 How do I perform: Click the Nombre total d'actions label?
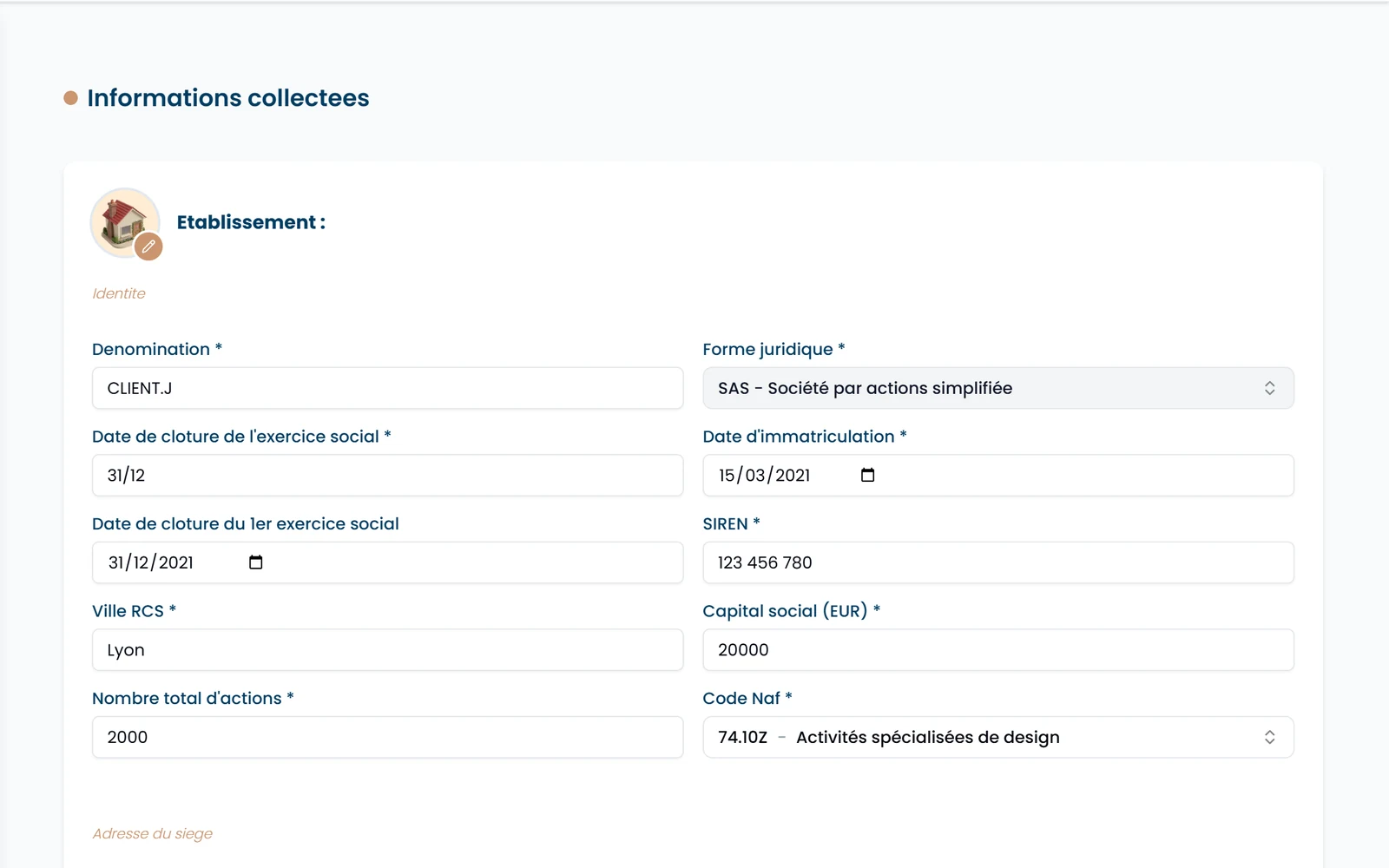point(193,698)
